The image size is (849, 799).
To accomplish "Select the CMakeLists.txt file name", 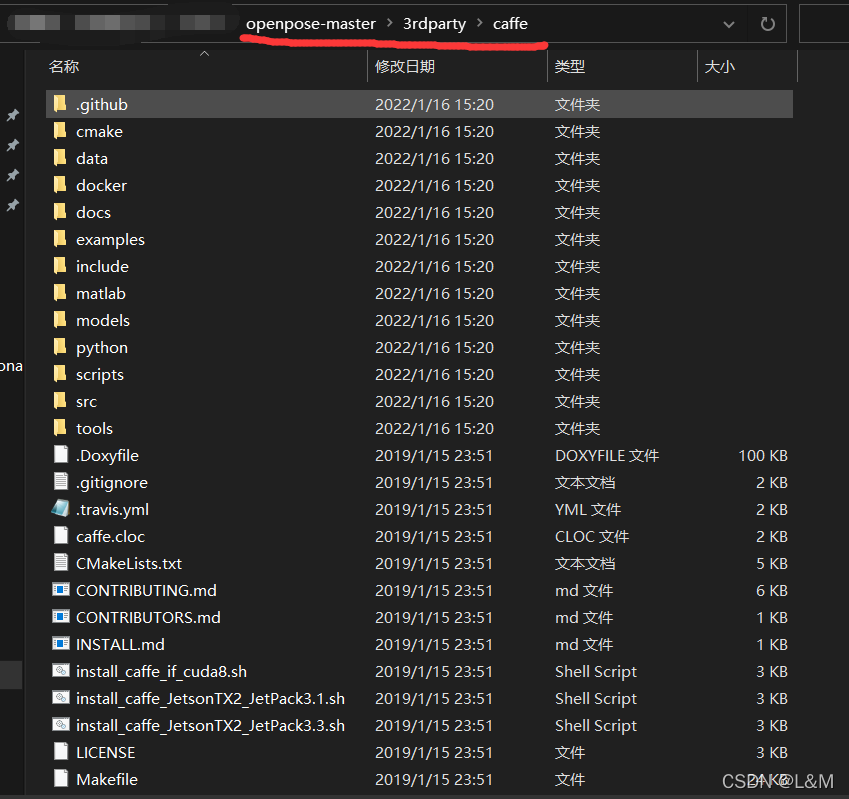I will [x=129, y=564].
